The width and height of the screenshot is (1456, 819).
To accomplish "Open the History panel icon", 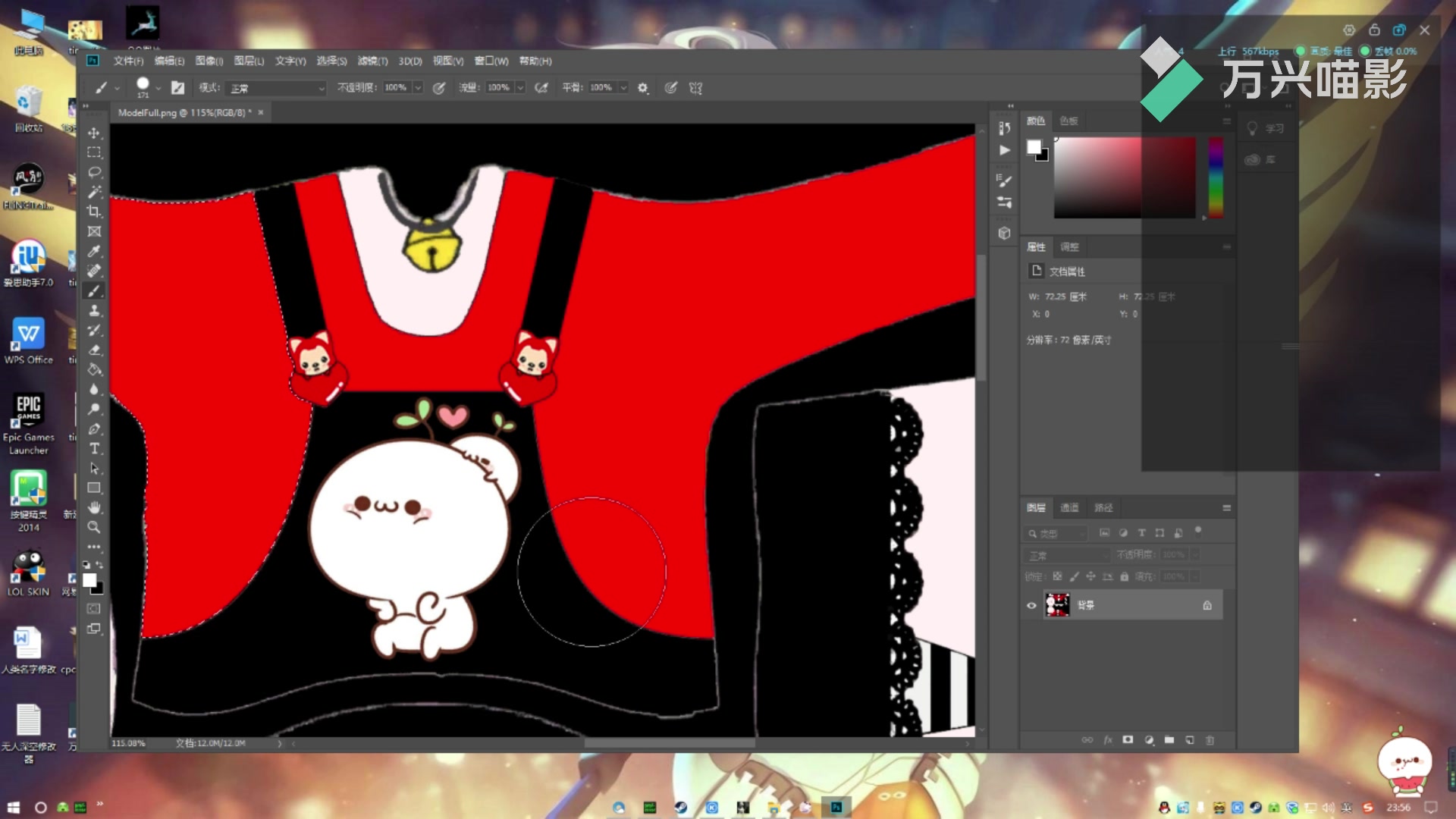I will click(x=1004, y=128).
